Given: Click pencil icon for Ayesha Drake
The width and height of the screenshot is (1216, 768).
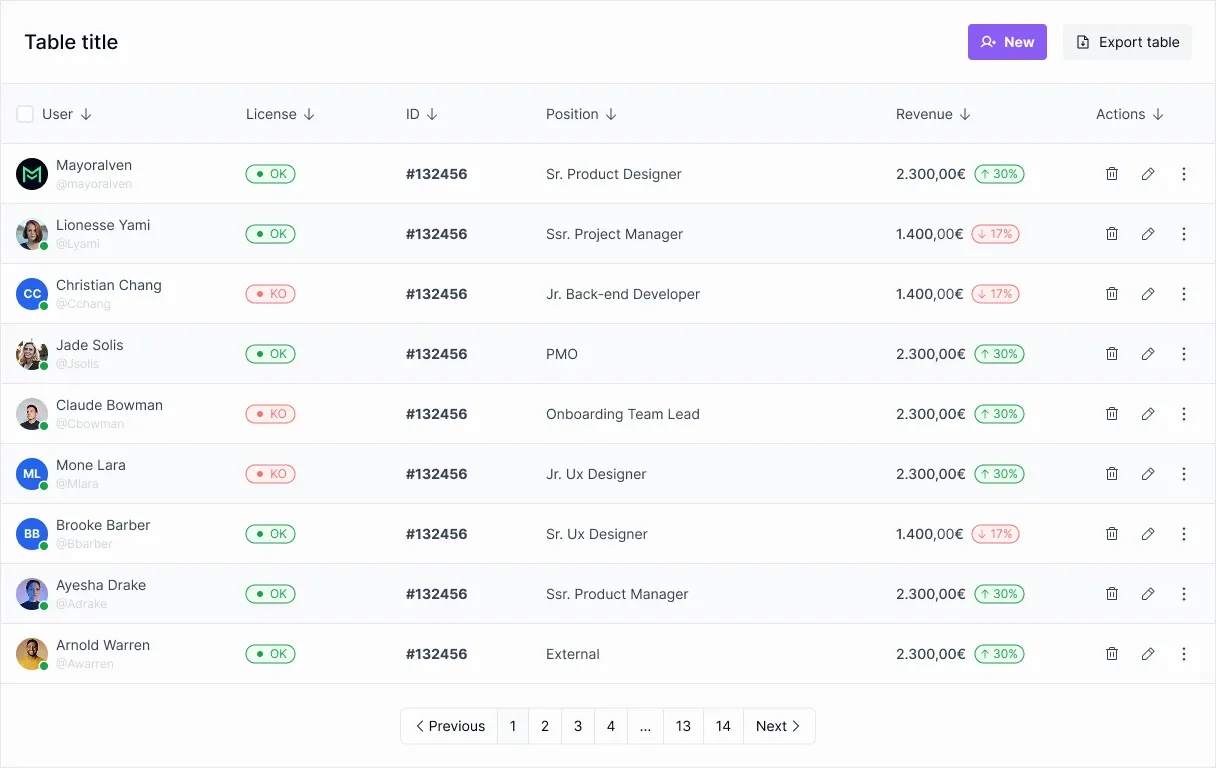Looking at the screenshot, I should 1148,594.
